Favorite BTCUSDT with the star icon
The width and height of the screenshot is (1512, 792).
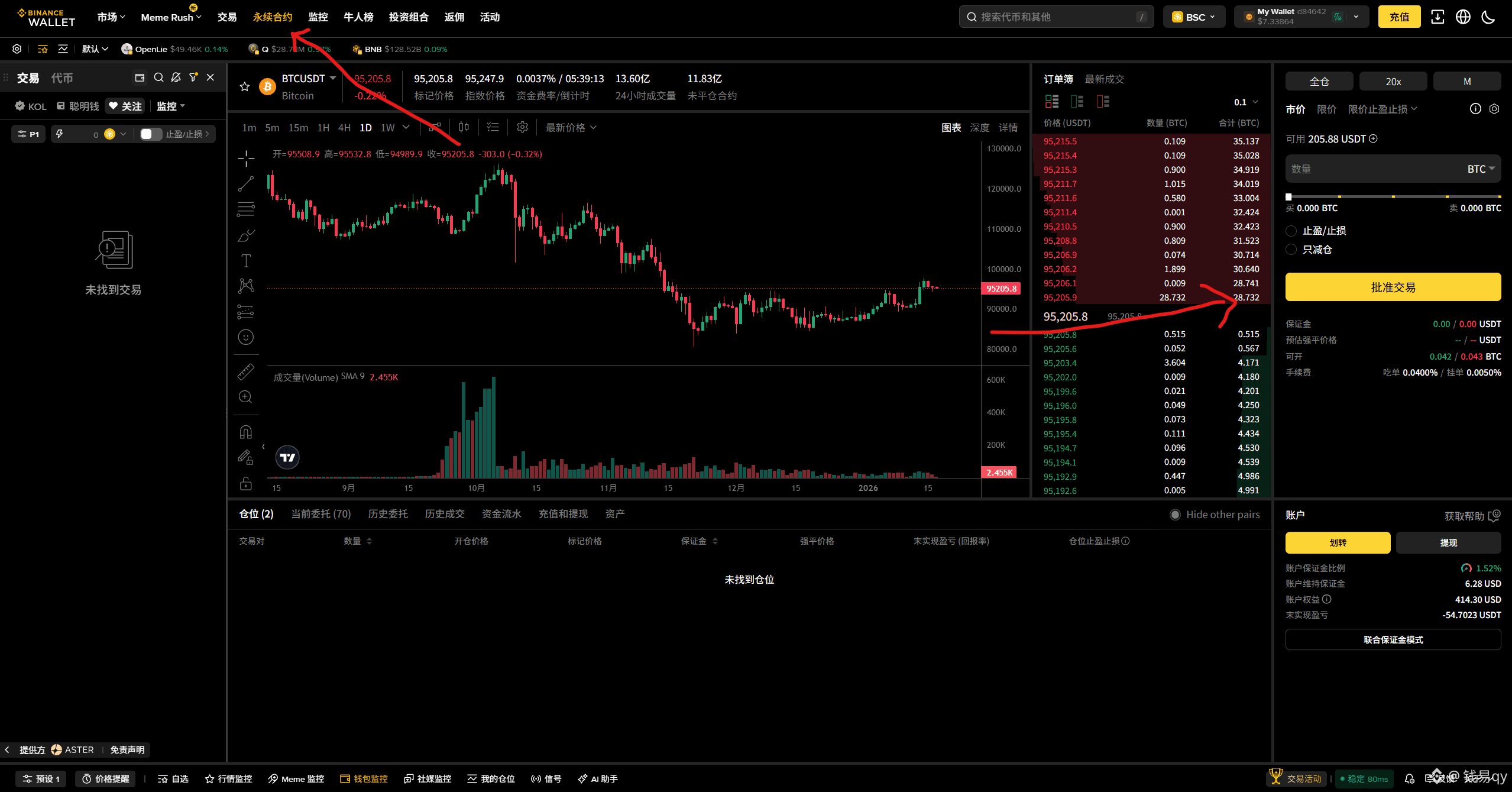pos(245,87)
